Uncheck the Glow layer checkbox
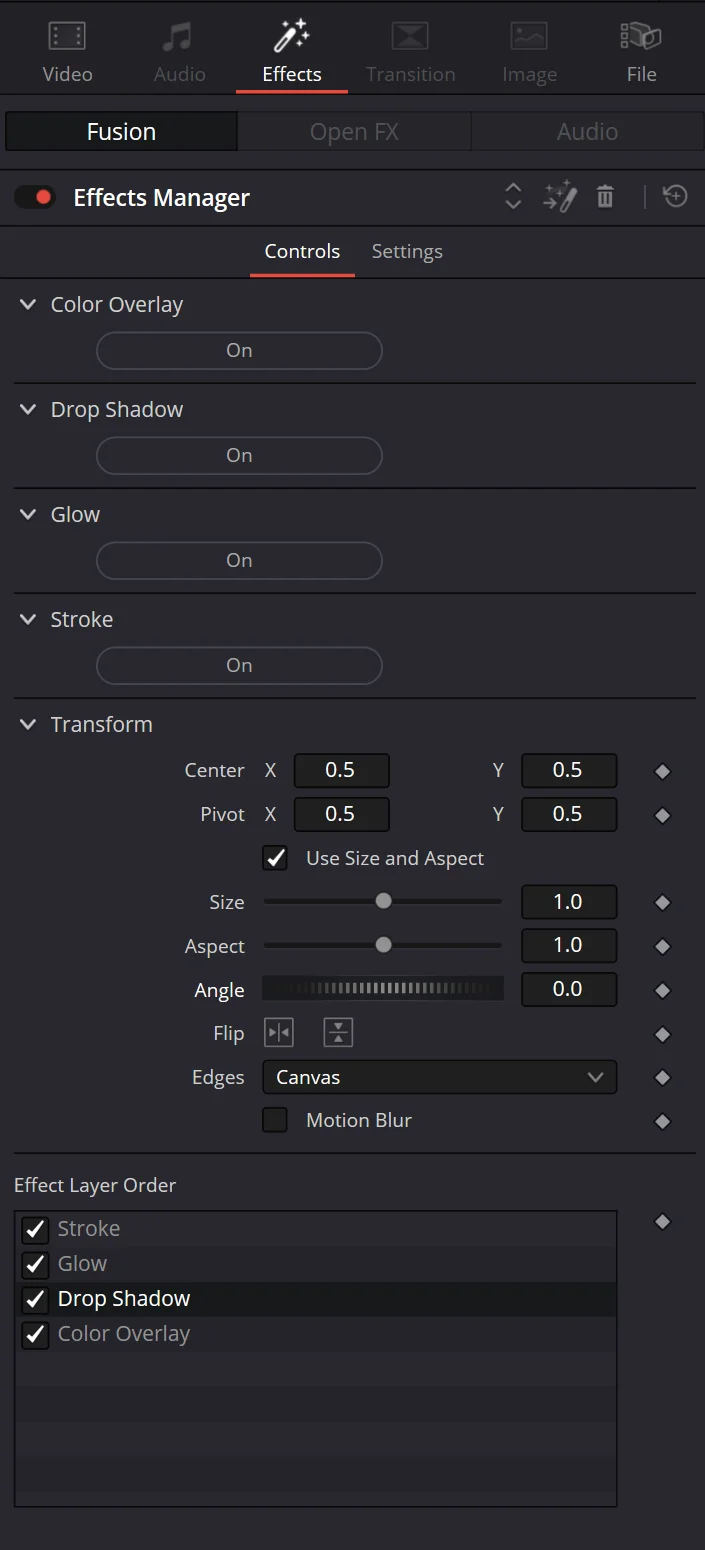Image resolution: width=705 pixels, height=1550 pixels. click(35, 1264)
